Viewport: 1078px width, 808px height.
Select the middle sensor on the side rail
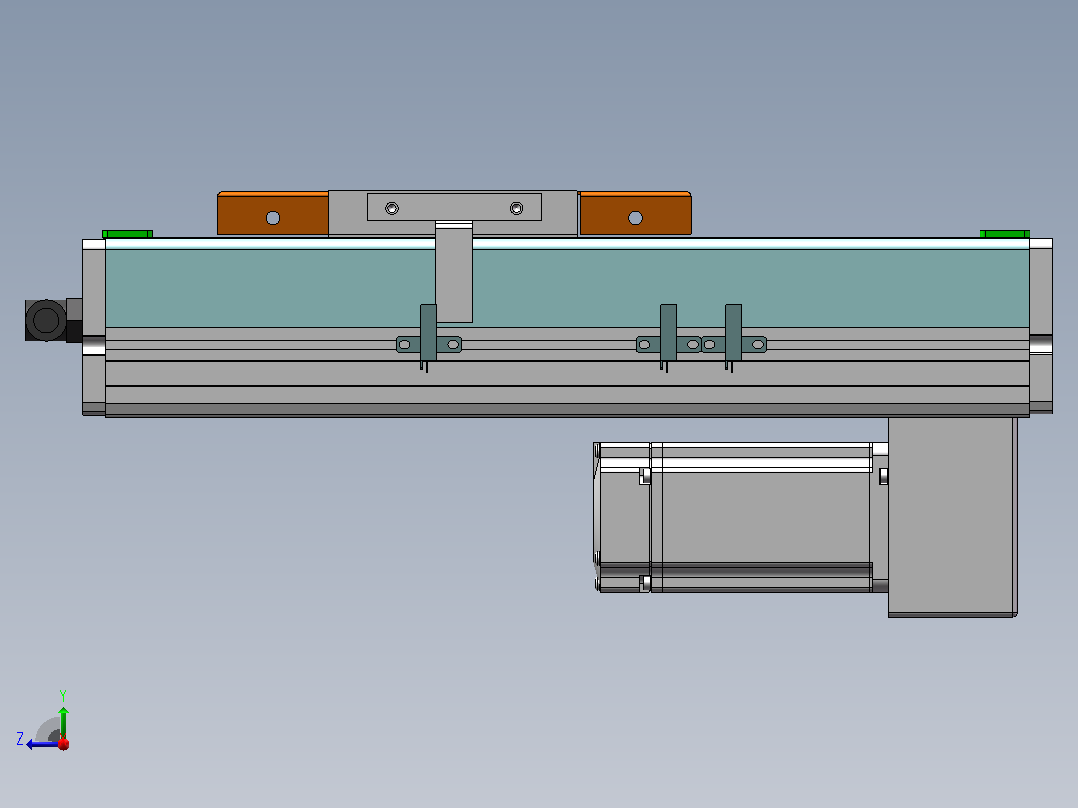668,339
